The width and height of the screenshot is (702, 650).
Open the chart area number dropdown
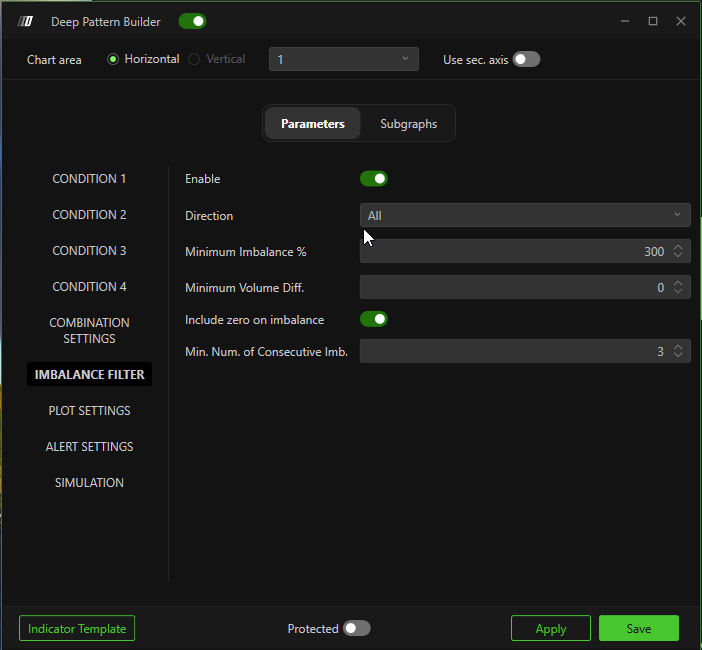[x=343, y=59]
